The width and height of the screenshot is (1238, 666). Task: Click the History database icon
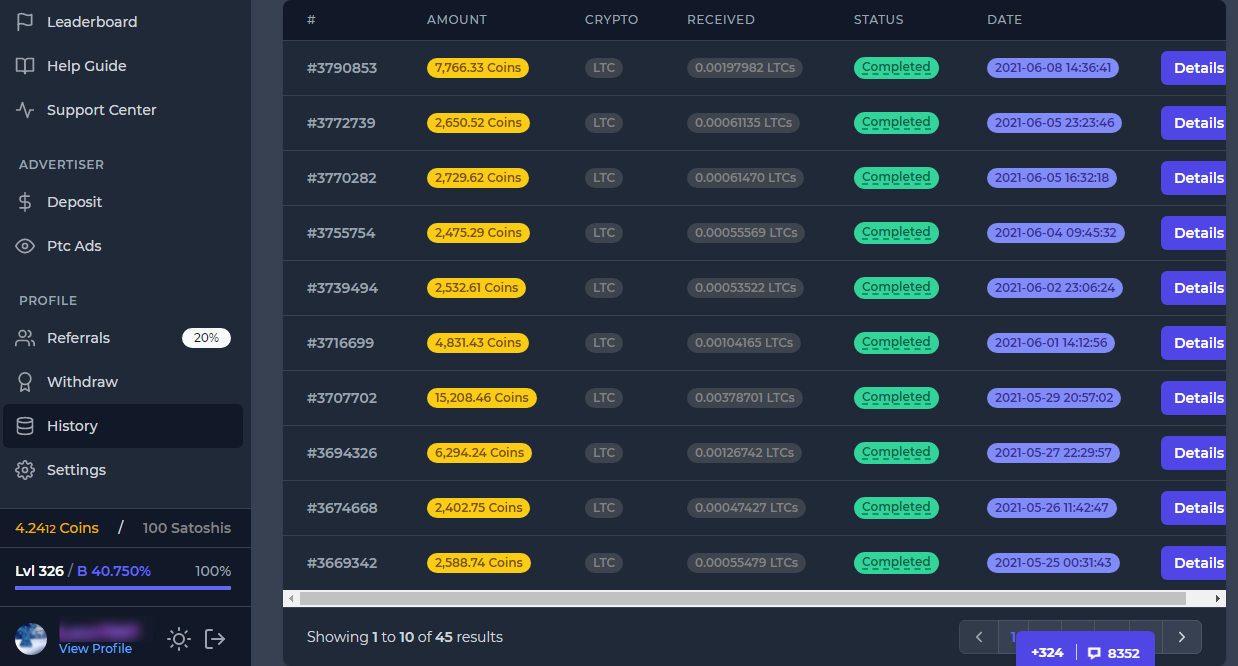click(x=25, y=426)
